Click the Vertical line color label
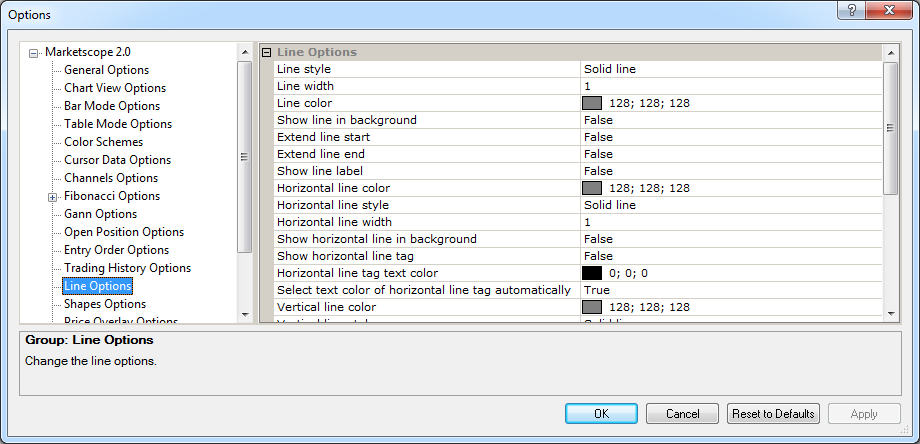The width and height of the screenshot is (920, 444). 326,307
